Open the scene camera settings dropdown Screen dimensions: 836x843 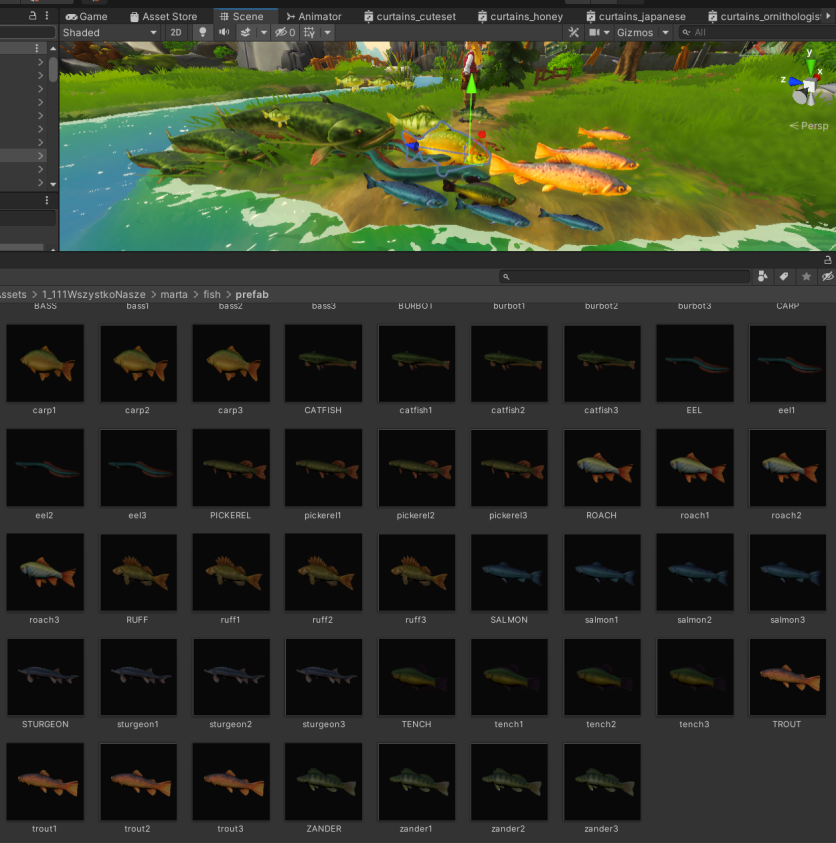600,33
